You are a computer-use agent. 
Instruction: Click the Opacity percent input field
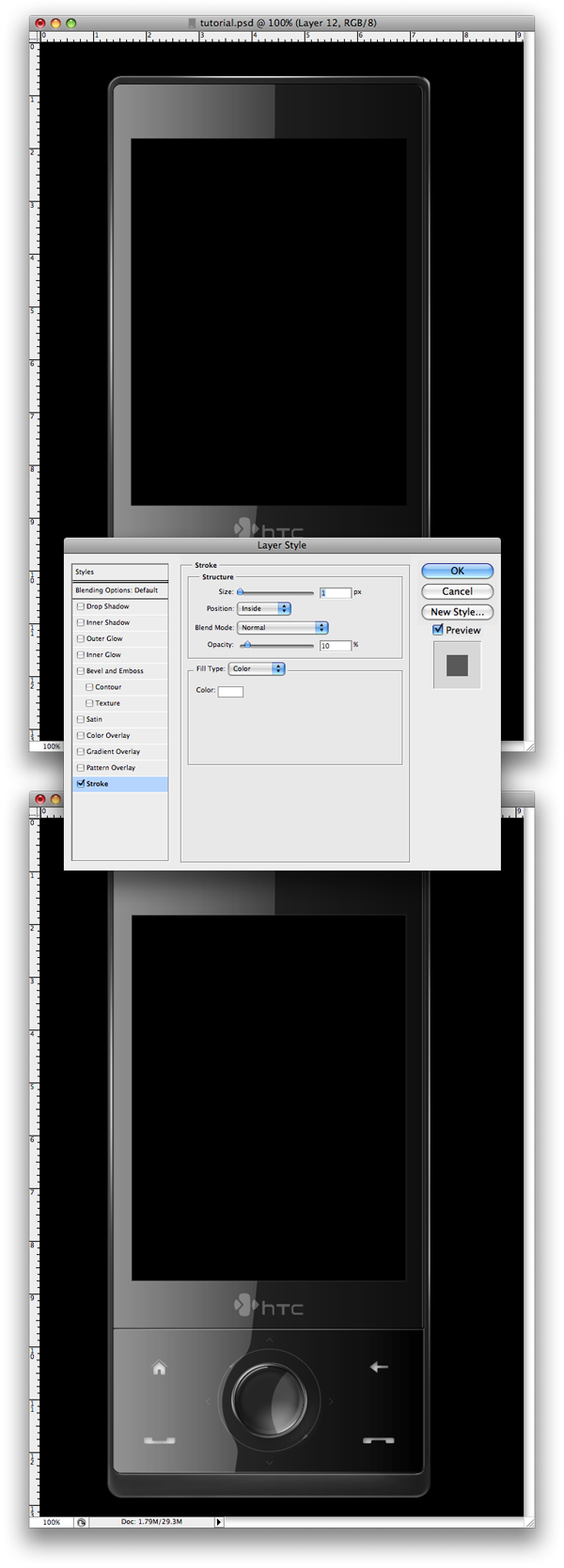[x=336, y=645]
